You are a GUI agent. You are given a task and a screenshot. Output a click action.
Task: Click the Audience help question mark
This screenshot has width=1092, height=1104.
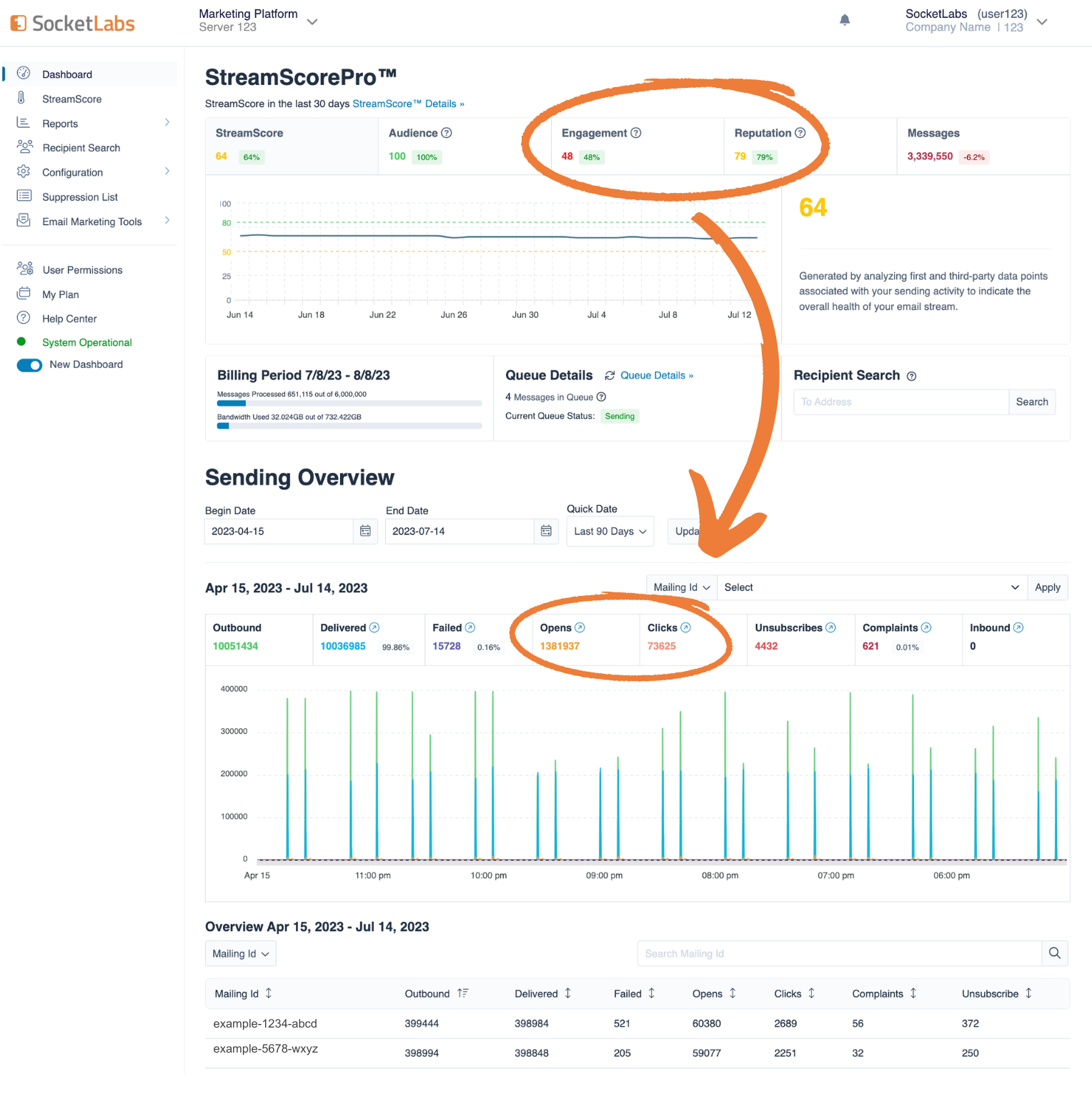[x=447, y=133]
